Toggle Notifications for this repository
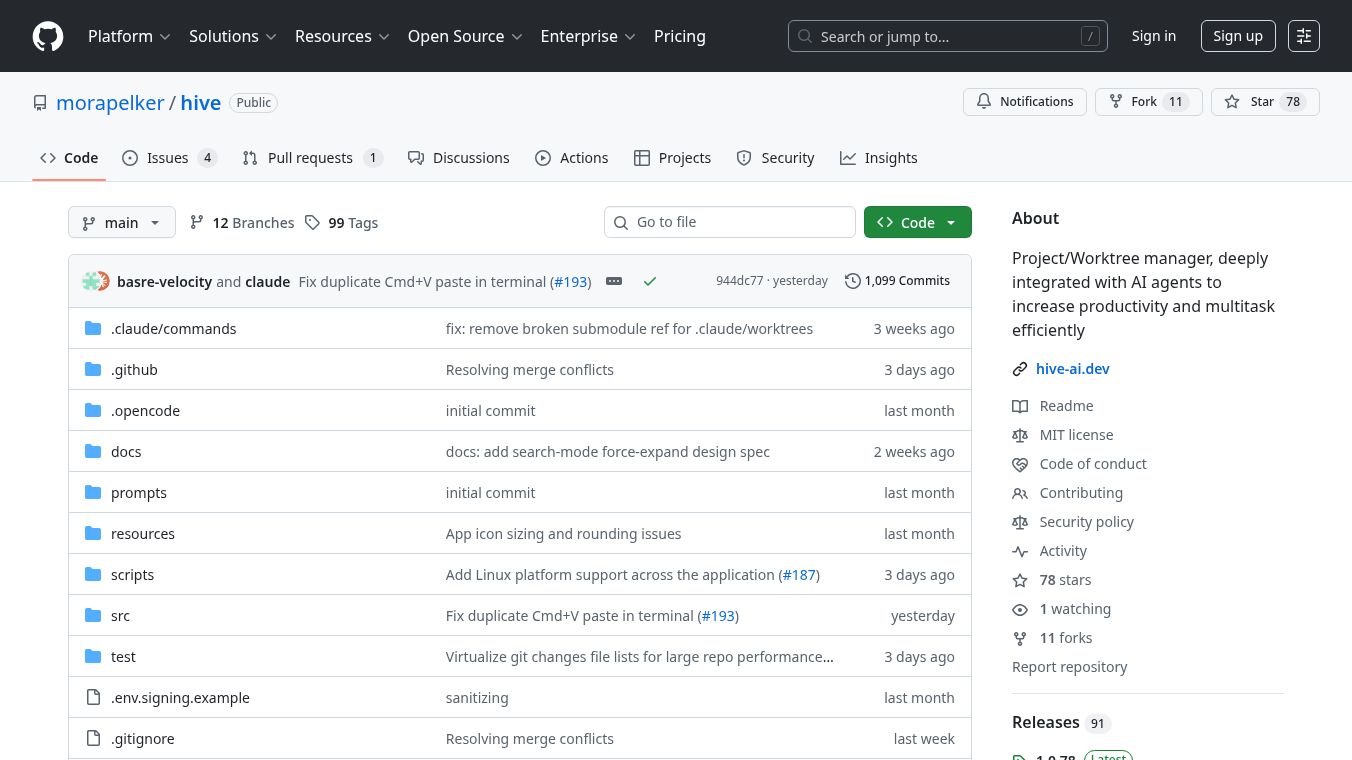The width and height of the screenshot is (1352, 760). click(1024, 102)
